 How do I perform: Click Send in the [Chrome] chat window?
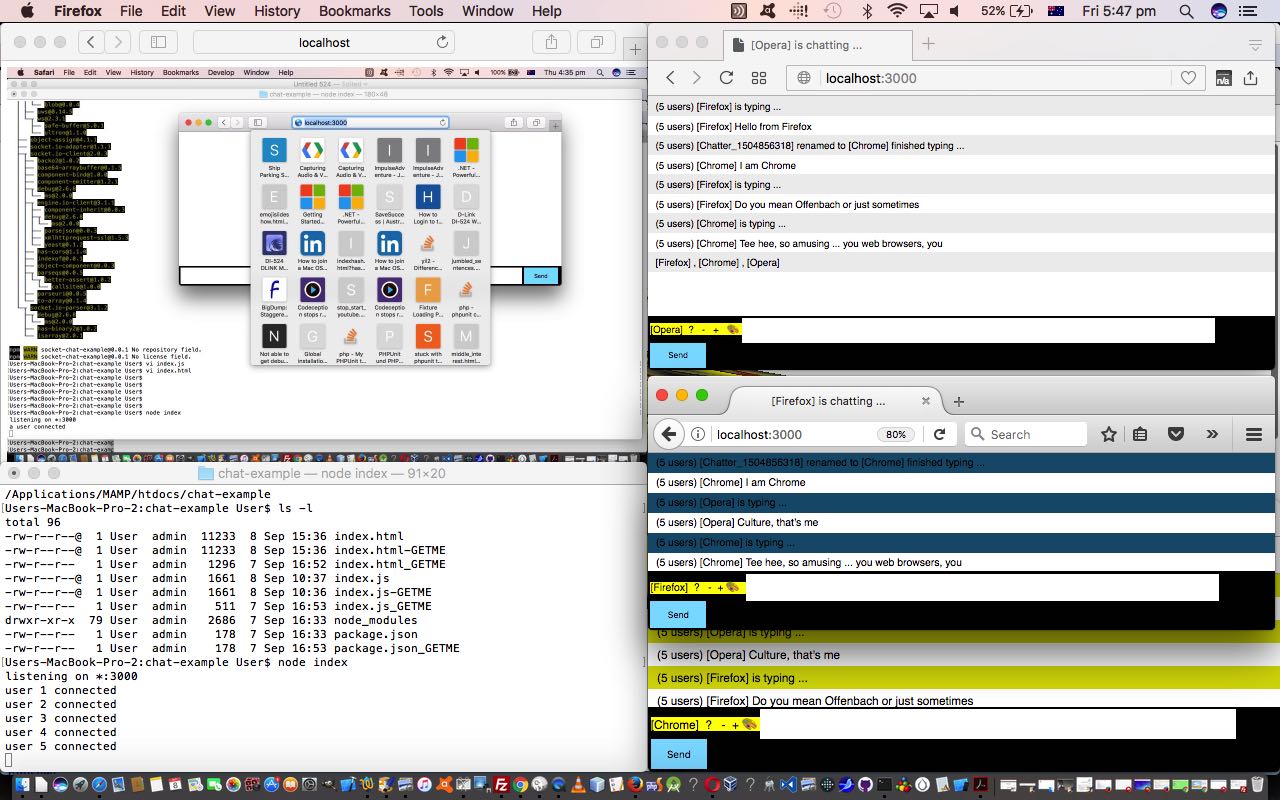[x=678, y=753]
